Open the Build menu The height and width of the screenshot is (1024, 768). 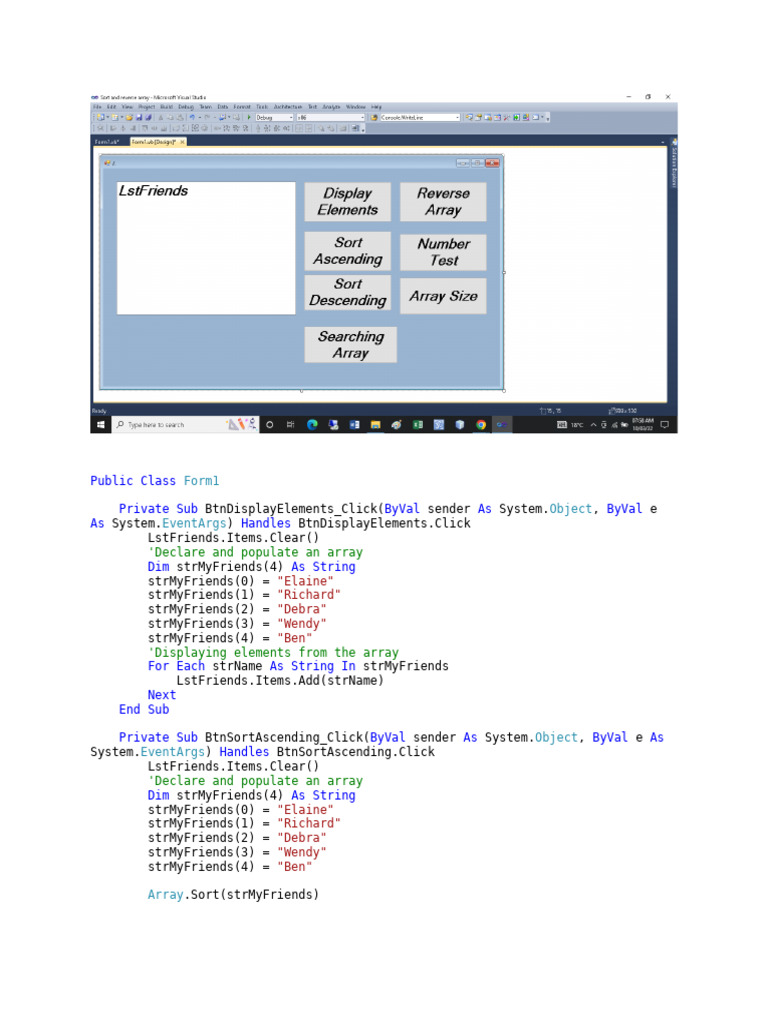167,106
